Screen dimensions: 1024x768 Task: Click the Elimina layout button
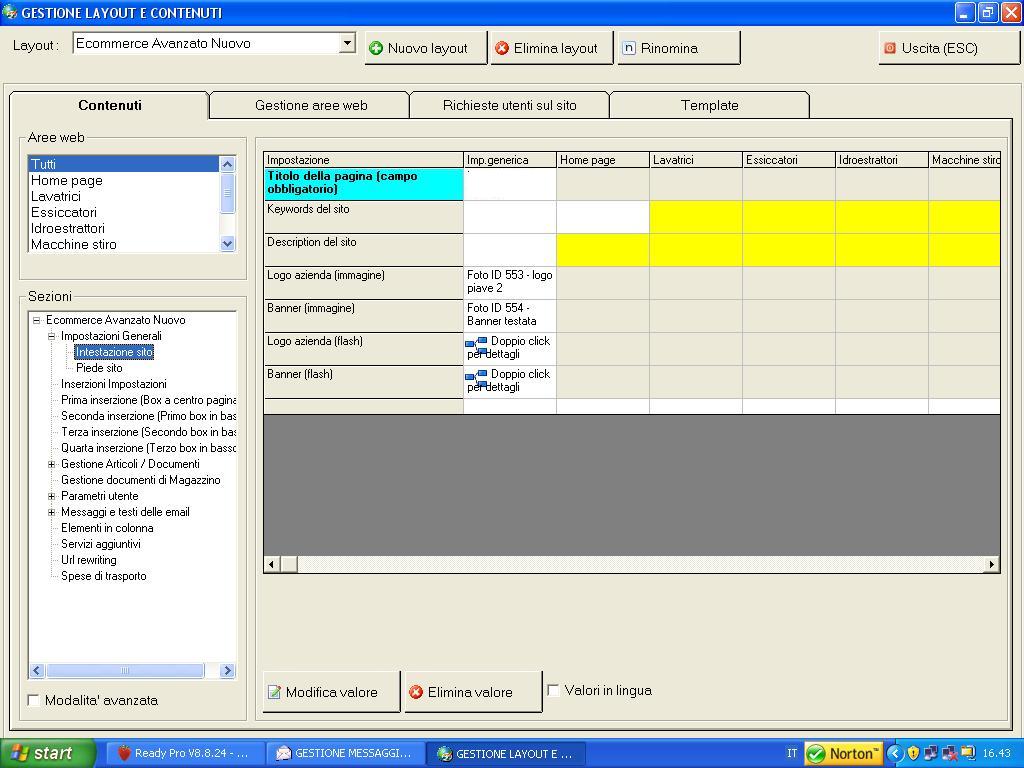tap(552, 48)
